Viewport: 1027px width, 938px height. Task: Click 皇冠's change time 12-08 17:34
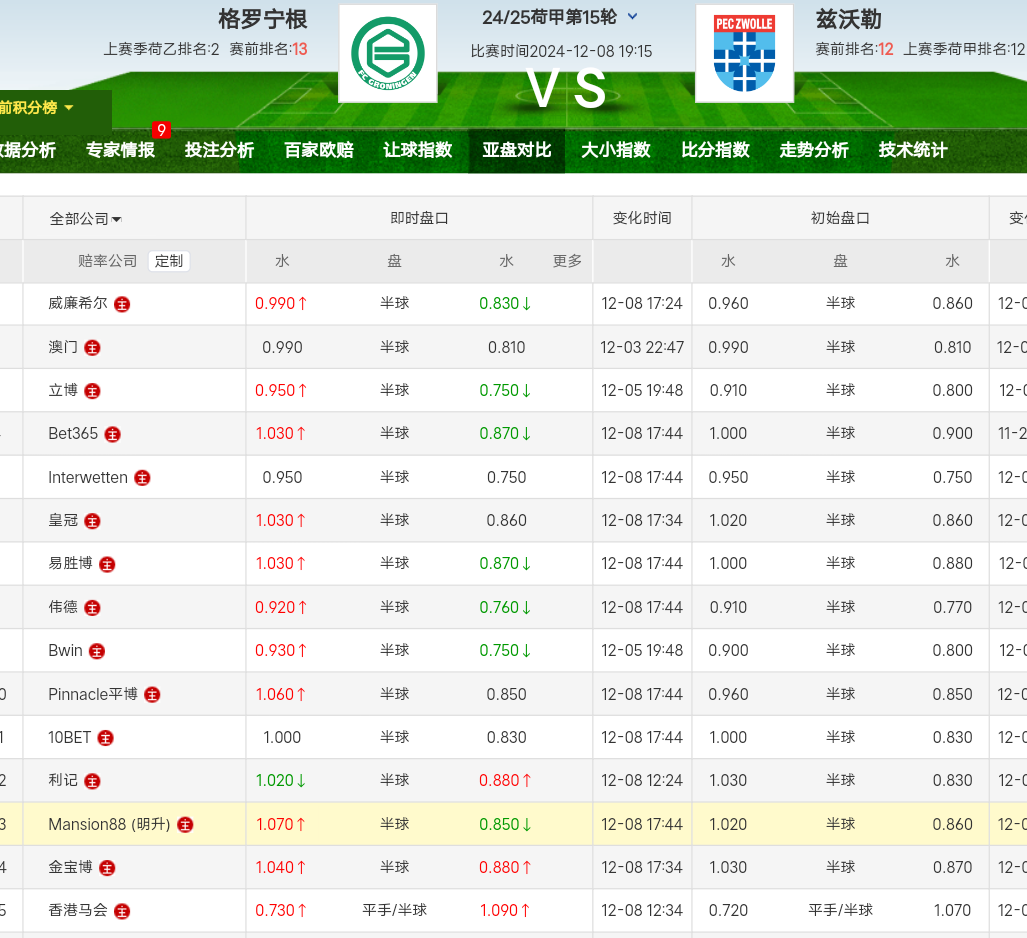[642, 520]
